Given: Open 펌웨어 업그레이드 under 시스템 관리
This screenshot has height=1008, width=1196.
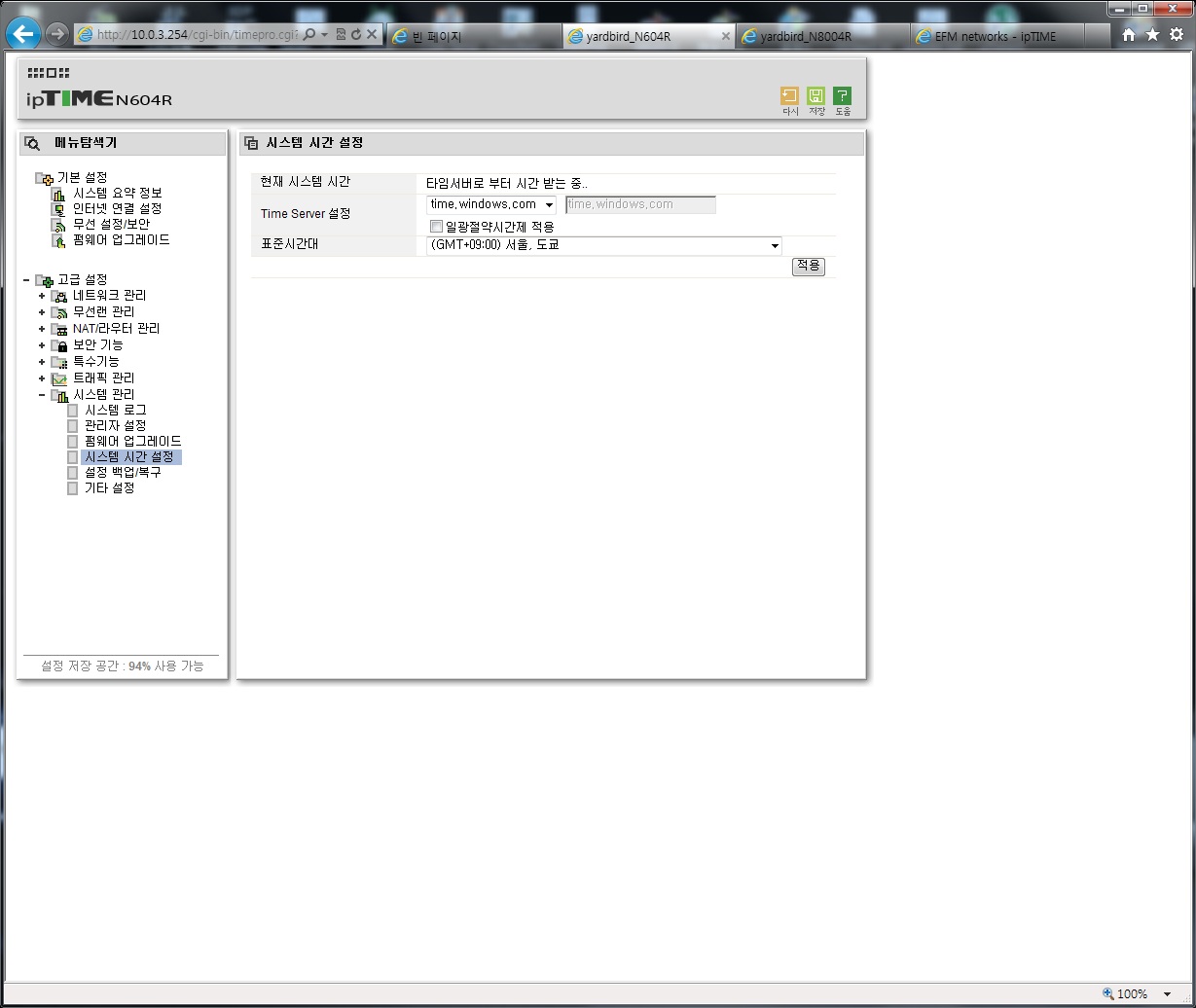Looking at the screenshot, I should tap(132, 442).
